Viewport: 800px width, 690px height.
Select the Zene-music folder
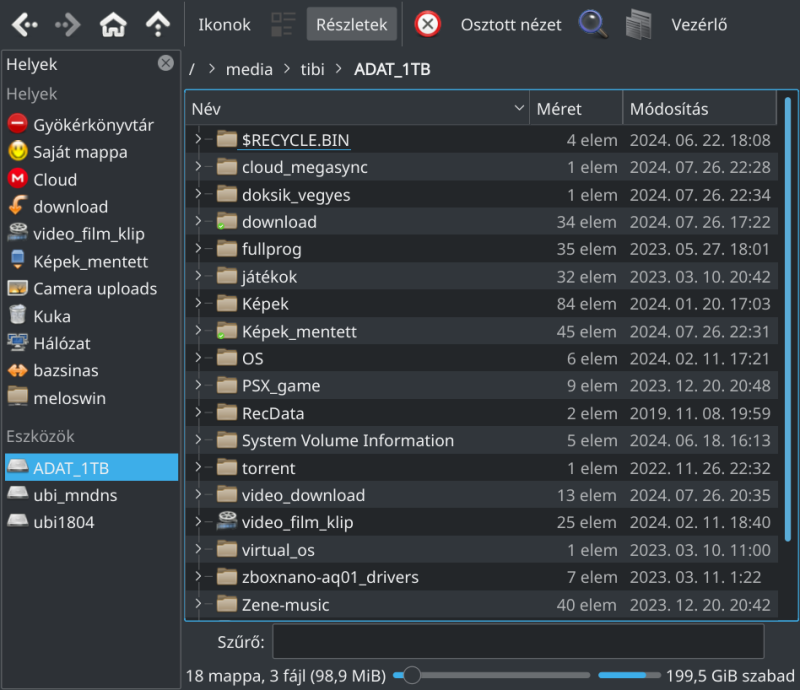click(482, 604)
